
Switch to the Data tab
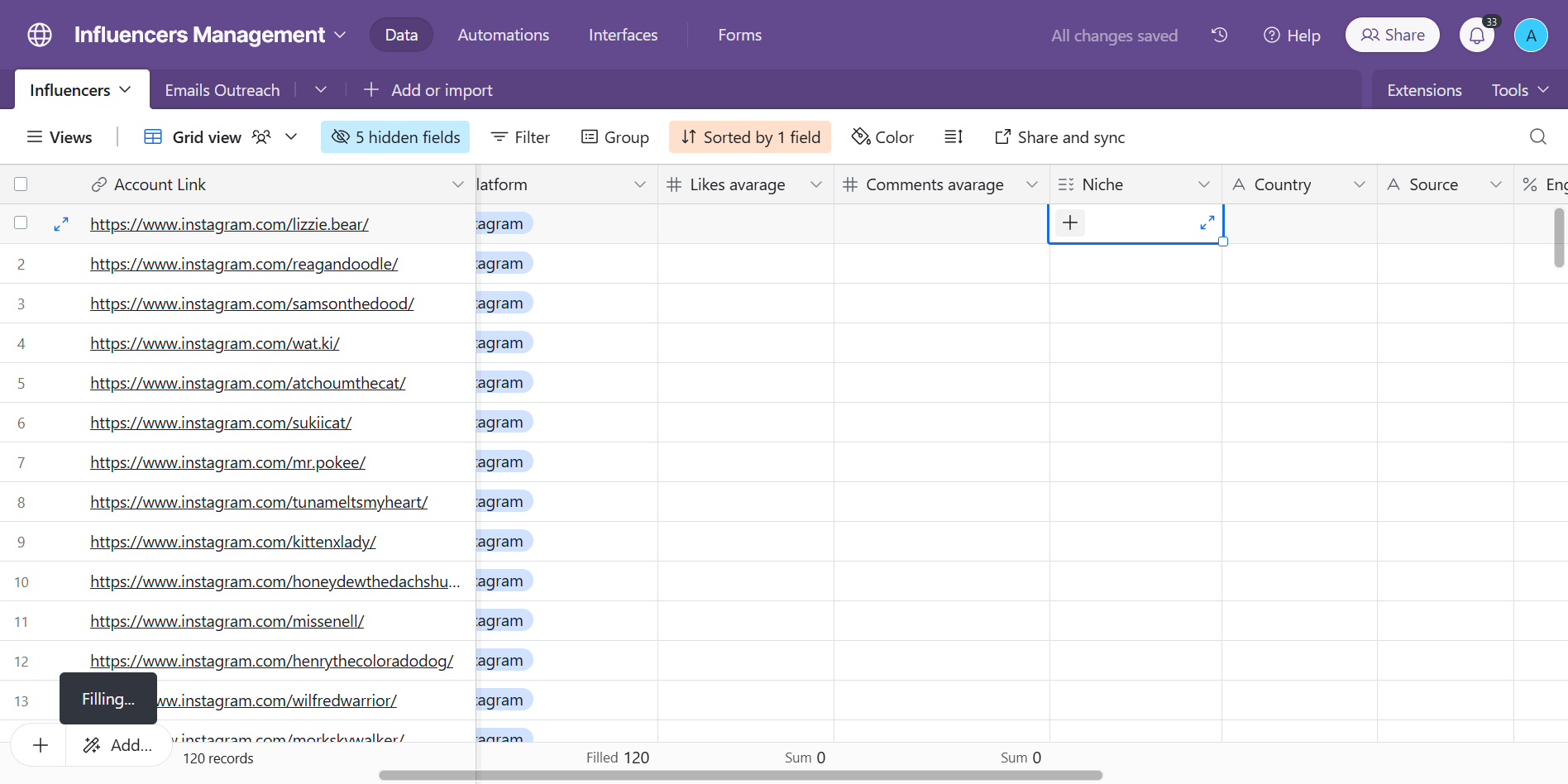401,35
